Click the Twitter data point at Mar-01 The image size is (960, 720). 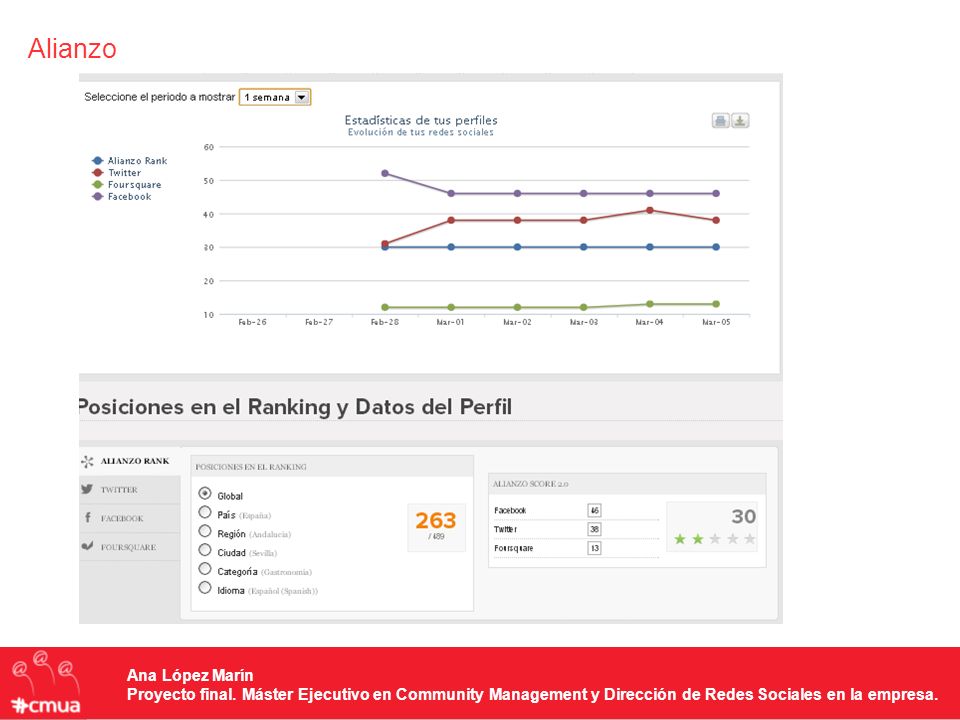tap(451, 220)
